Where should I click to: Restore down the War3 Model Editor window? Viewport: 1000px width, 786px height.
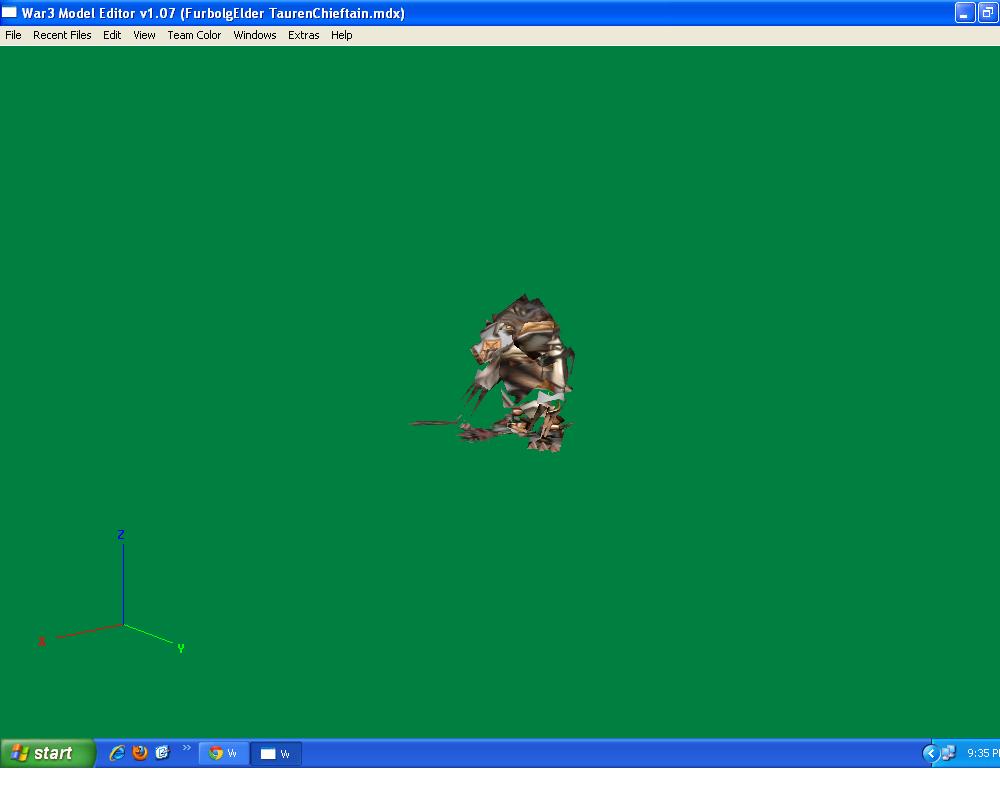(988, 13)
